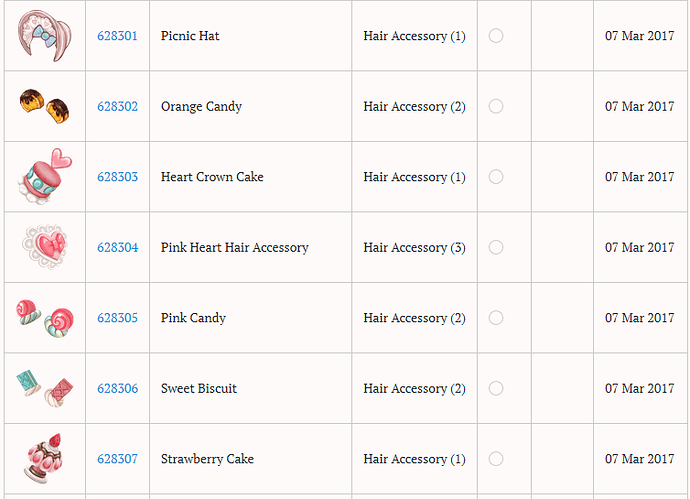690x499 pixels.
Task: Click the Heart Crown Cake icon
Action: pos(44,176)
